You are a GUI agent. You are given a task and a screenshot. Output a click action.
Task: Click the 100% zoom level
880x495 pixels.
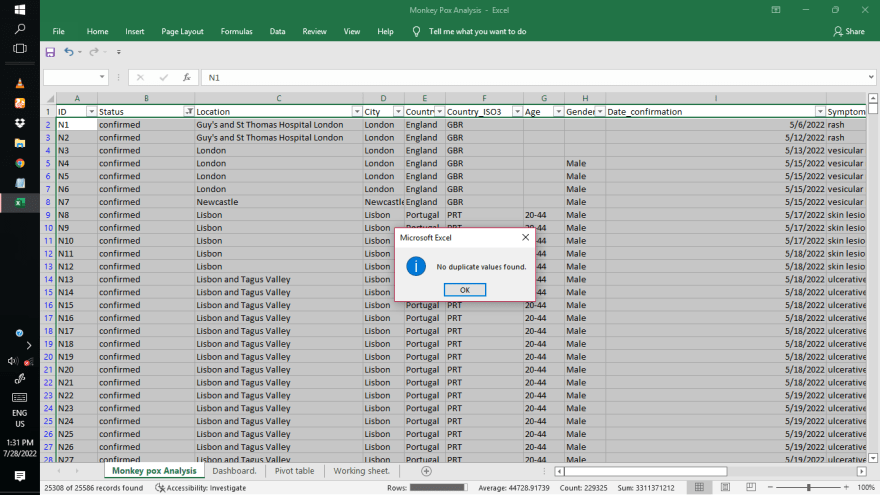pyautogui.click(x=866, y=487)
